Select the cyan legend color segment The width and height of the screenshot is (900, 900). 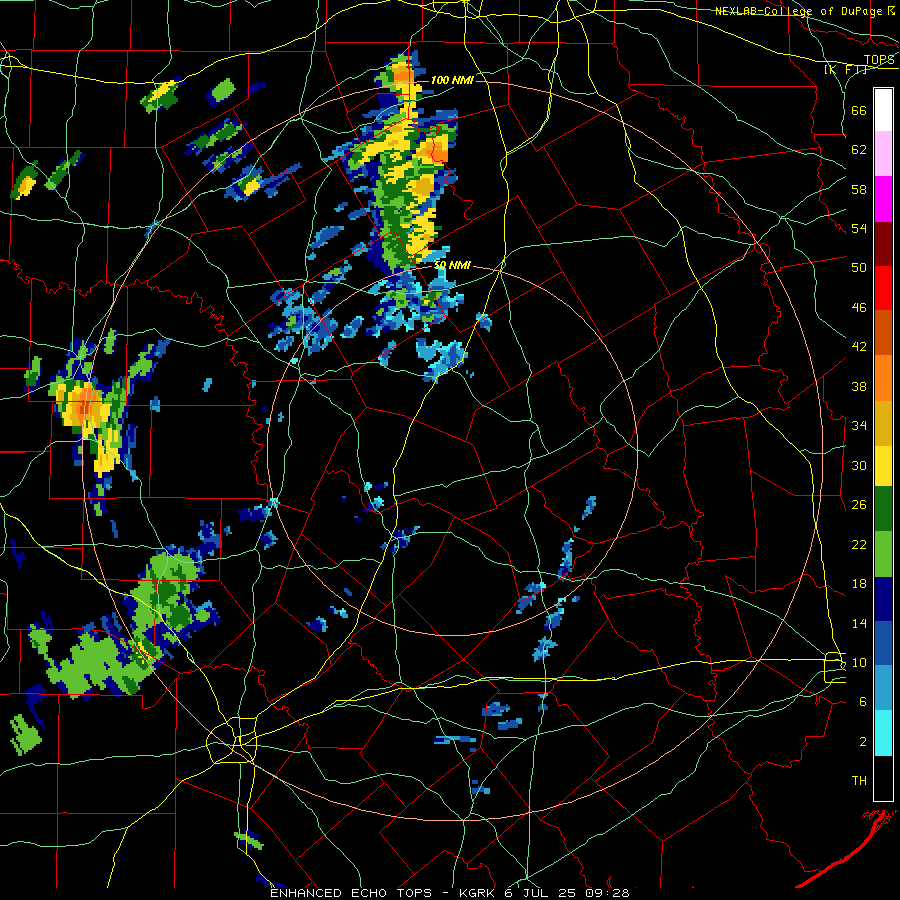click(883, 733)
